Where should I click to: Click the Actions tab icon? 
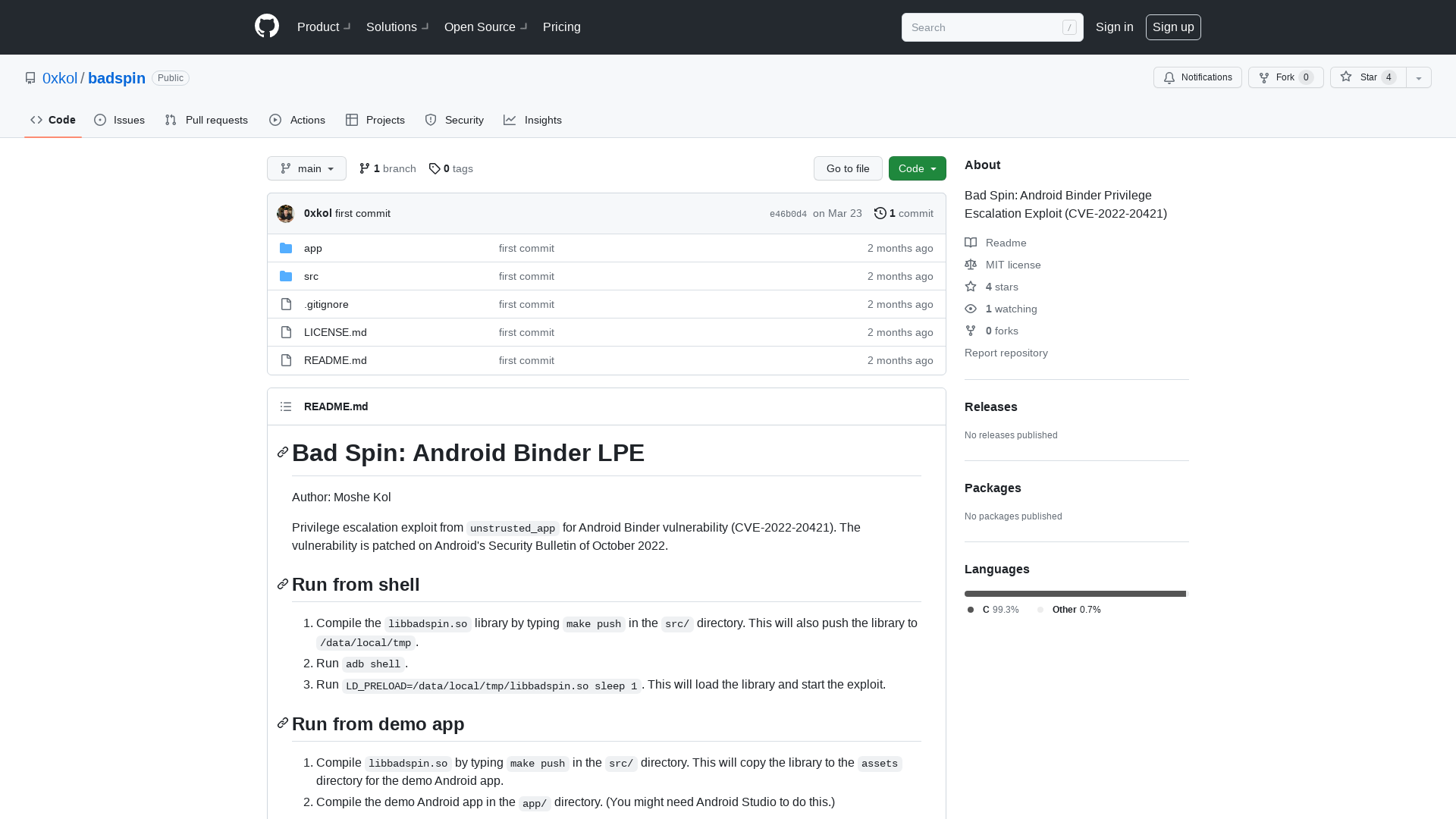275,120
